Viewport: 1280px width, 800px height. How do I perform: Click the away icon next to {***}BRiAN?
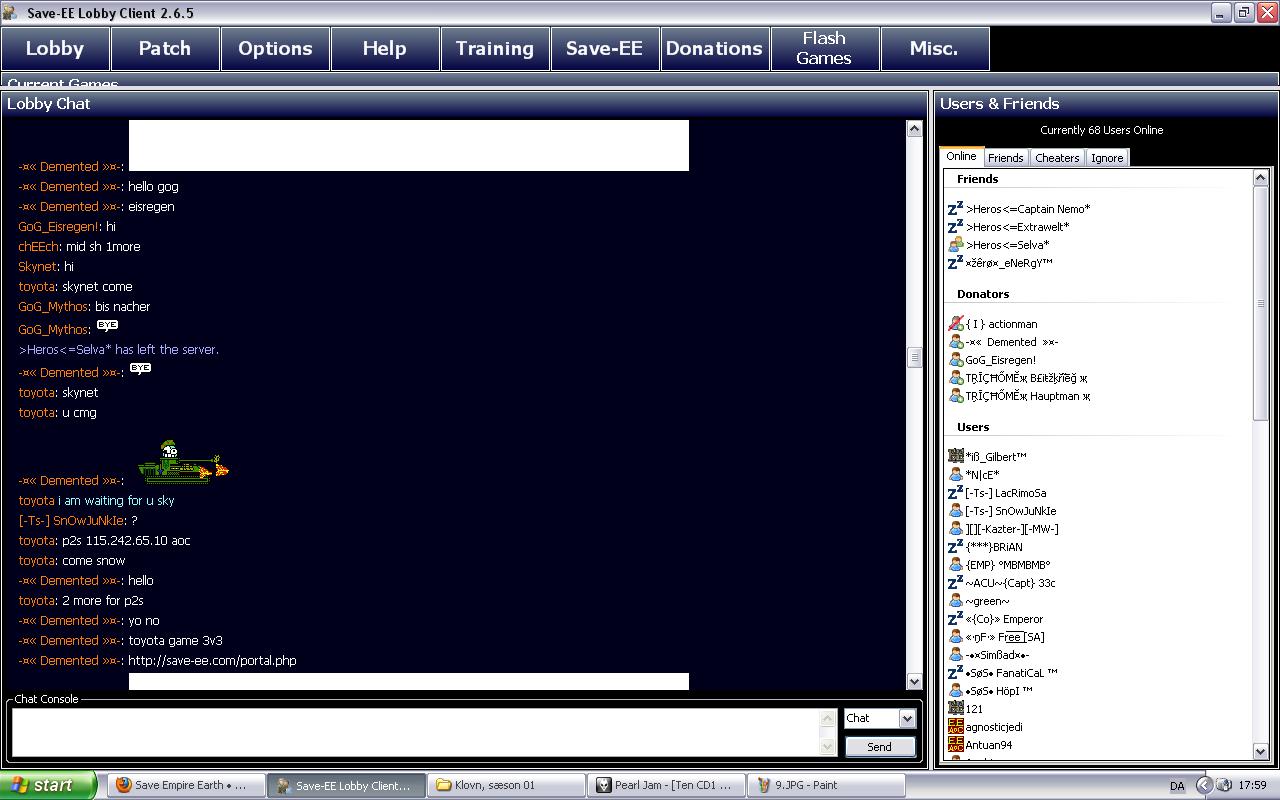[x=955, y=547]
